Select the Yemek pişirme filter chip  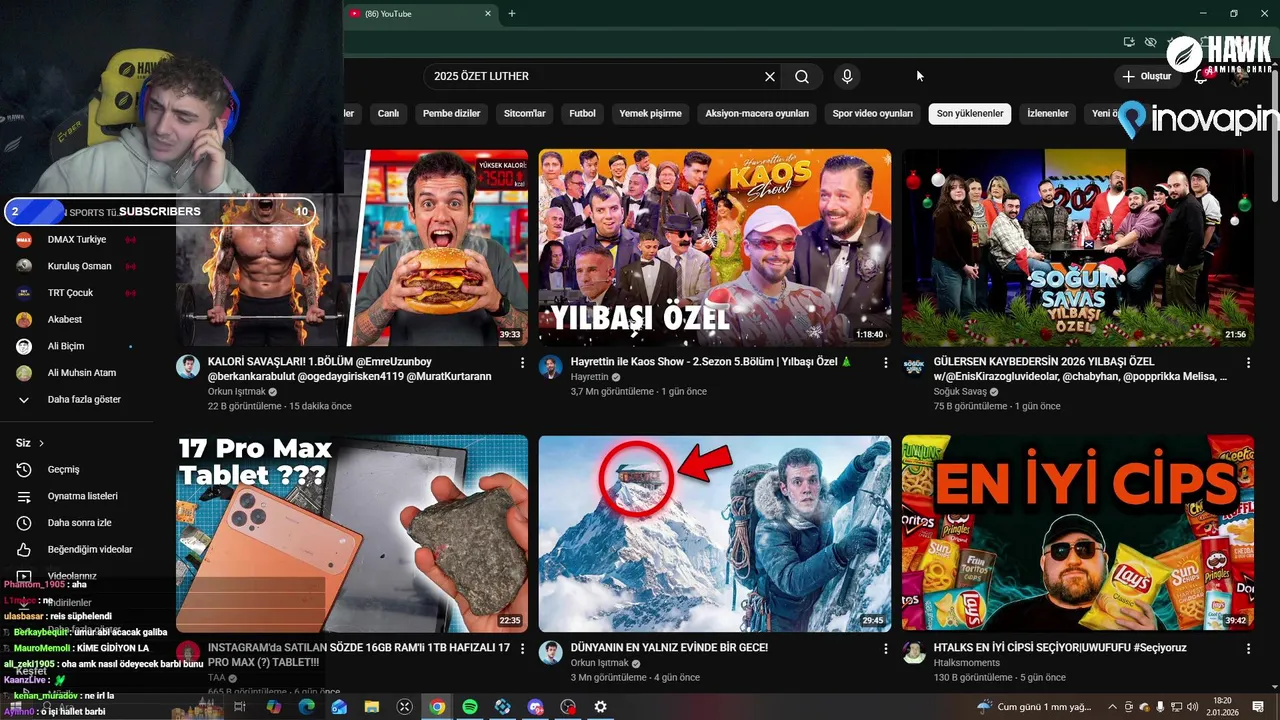pyautogui.click(x=650, y=114)
